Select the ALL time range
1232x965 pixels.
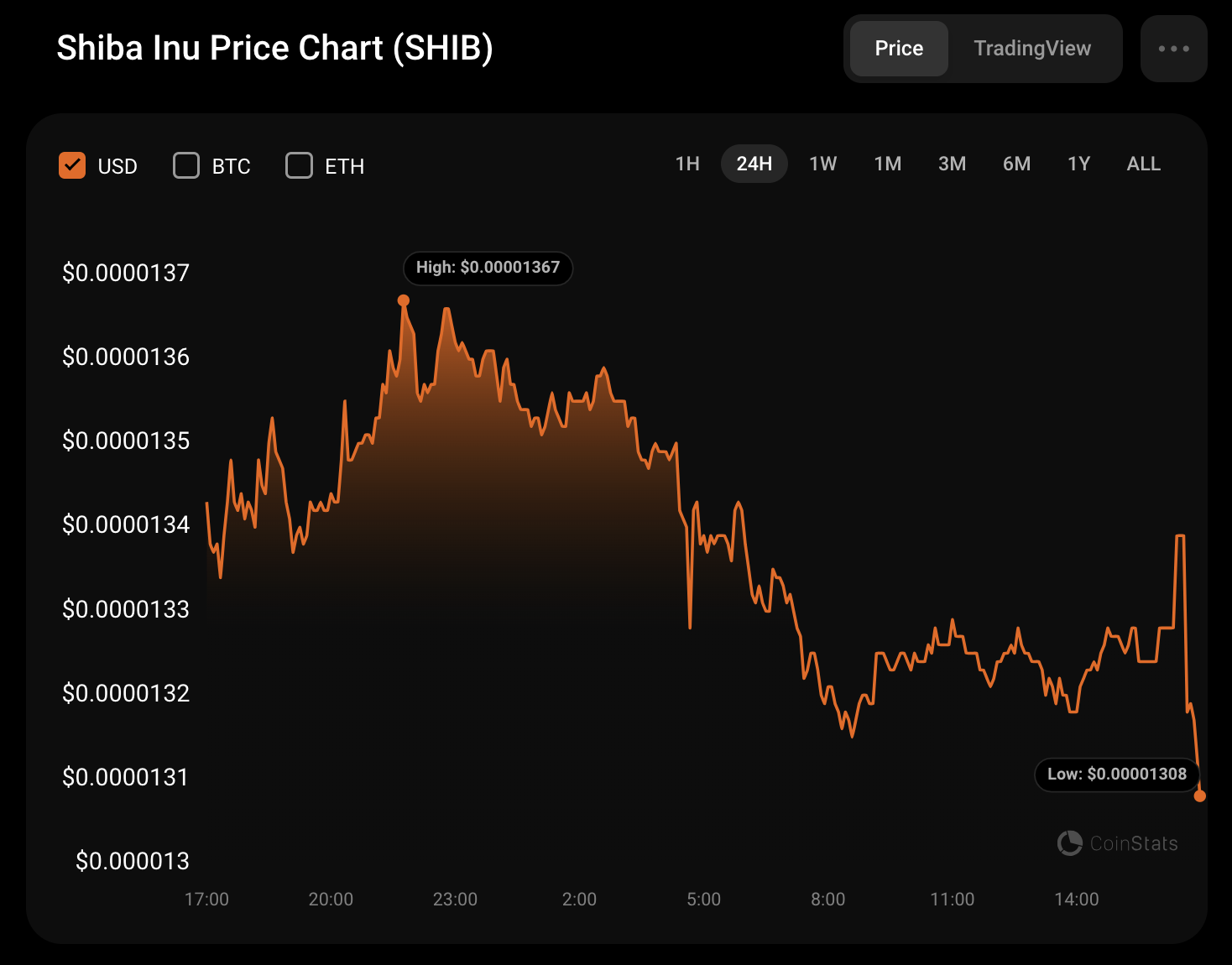tap(1143, 164)
